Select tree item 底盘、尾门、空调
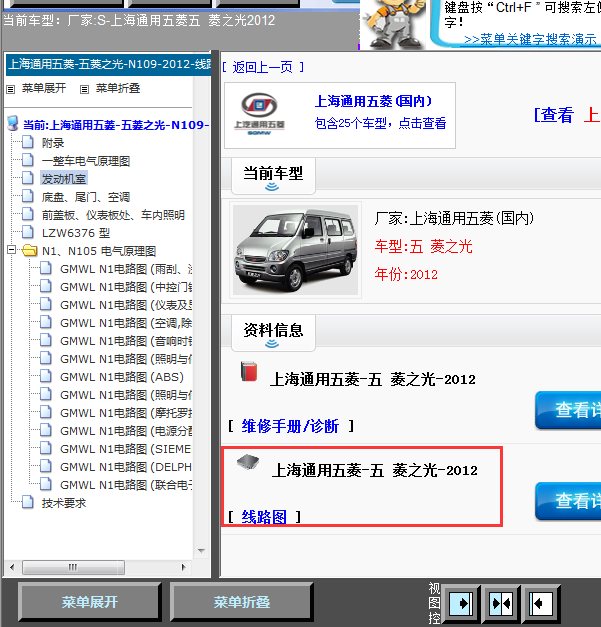The height and width of the screenshot is (627, 601). (86, 197)
